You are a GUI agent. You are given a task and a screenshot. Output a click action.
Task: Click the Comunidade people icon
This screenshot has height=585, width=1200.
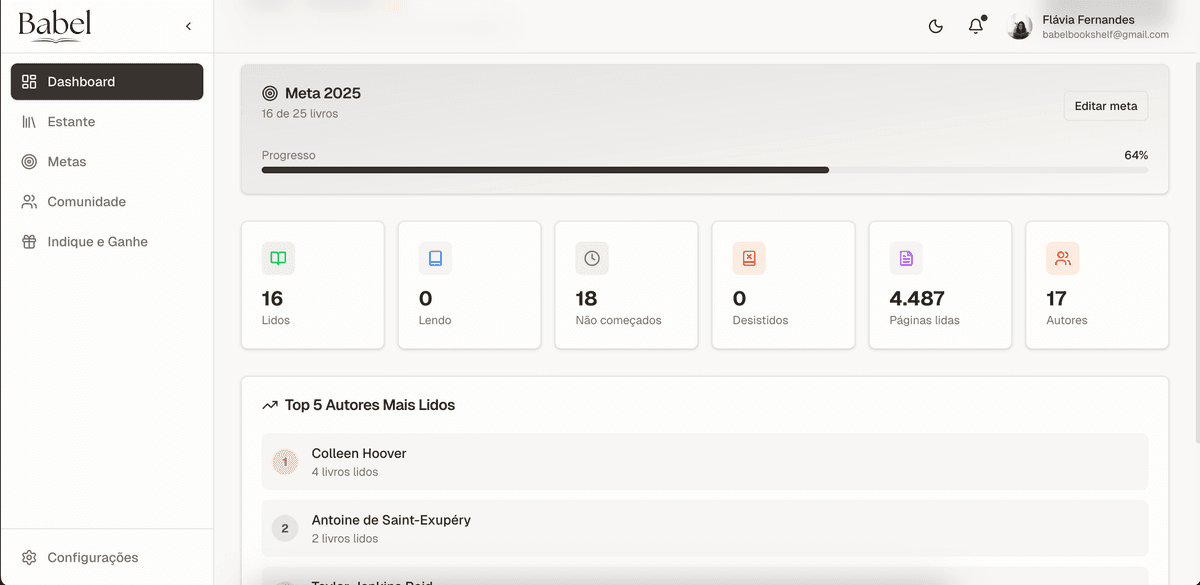27,201
